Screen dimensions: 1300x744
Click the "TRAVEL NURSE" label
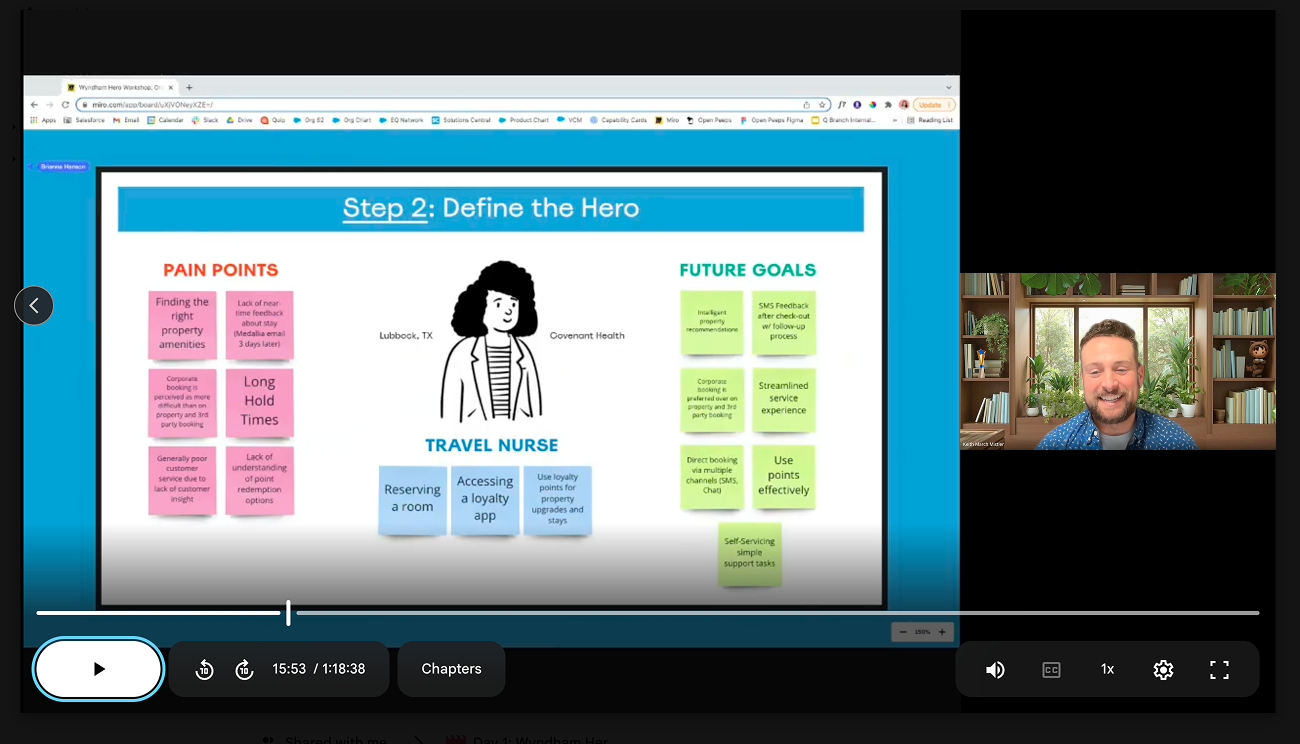pos(492,445)
